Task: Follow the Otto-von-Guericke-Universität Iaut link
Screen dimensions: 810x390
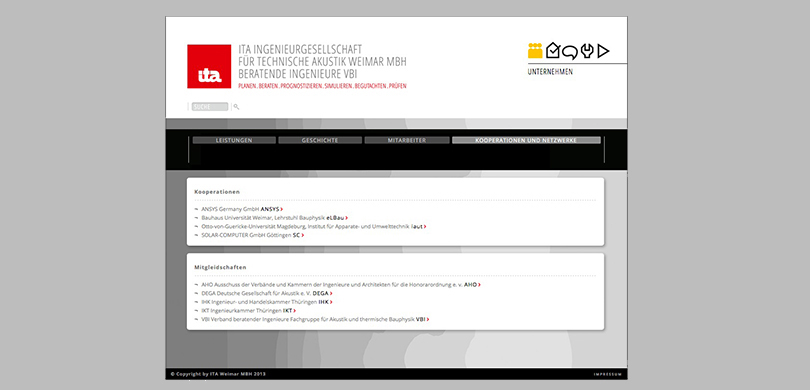Action: click(314, 226)
